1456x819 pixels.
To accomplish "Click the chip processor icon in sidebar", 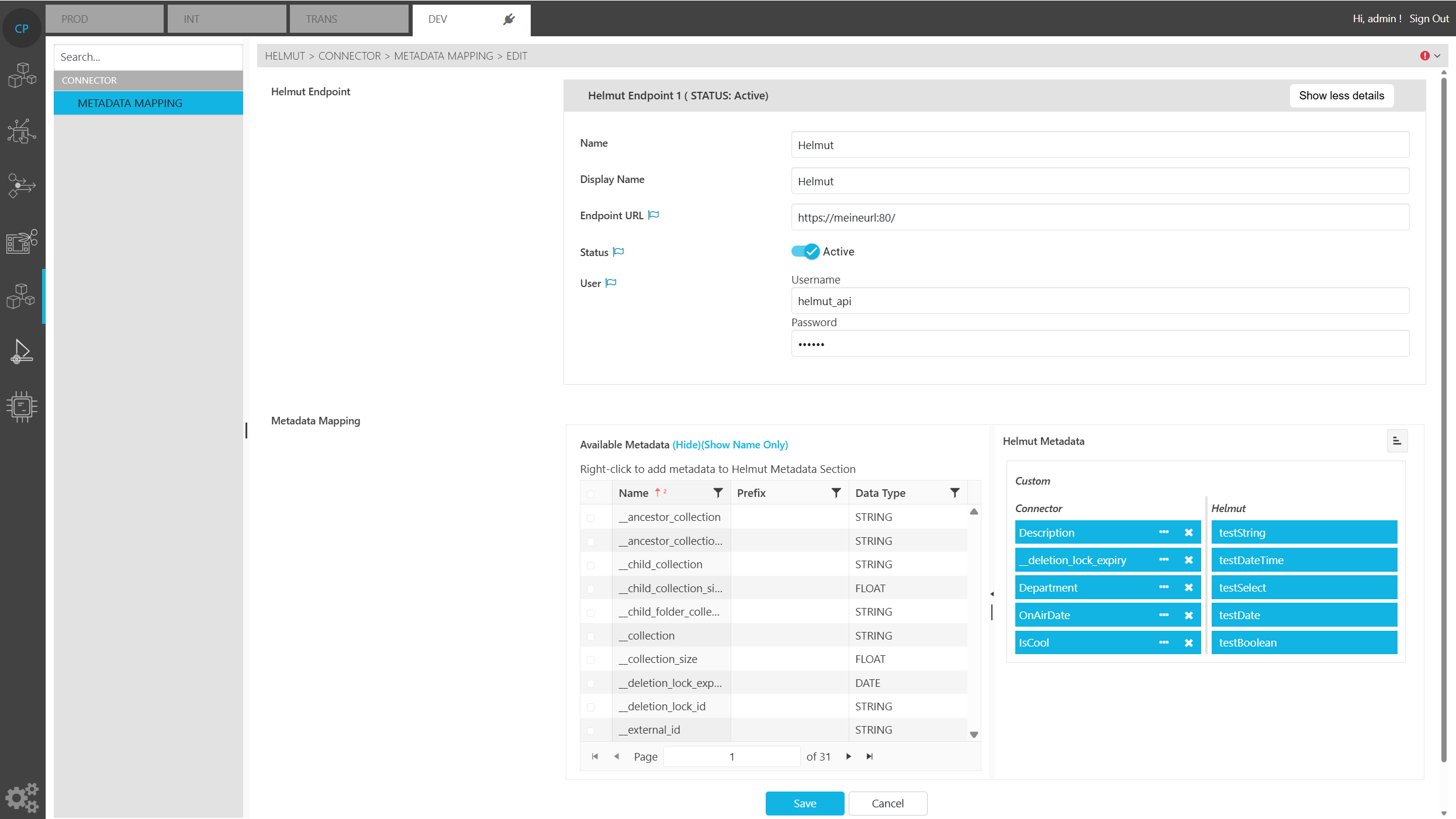I will (x=22, y=407).
